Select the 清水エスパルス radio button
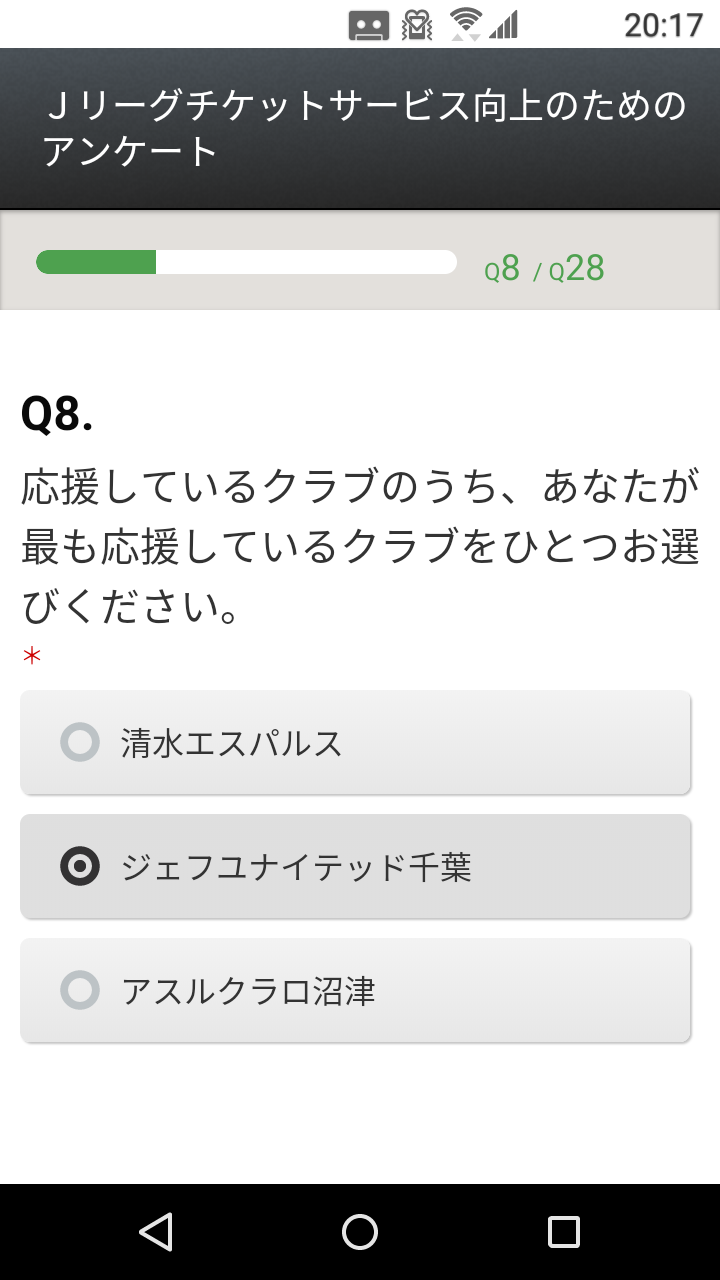Image resolution: width=720 pixels, height=1280 pixels. pos(80,742)
